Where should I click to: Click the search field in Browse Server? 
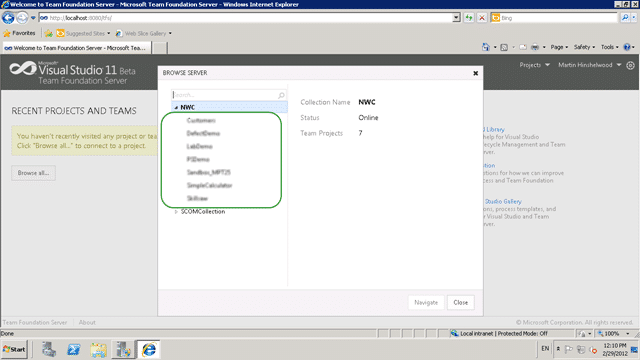[224, 95]
